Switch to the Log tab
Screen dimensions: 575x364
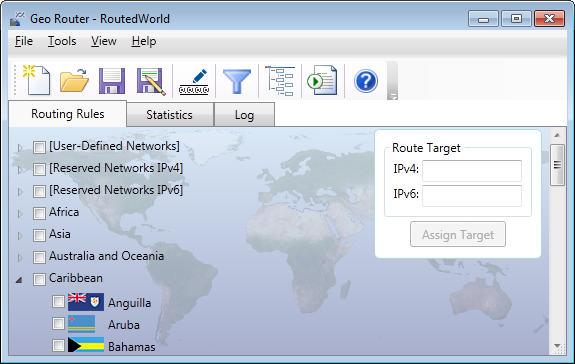tap(244, 115)
